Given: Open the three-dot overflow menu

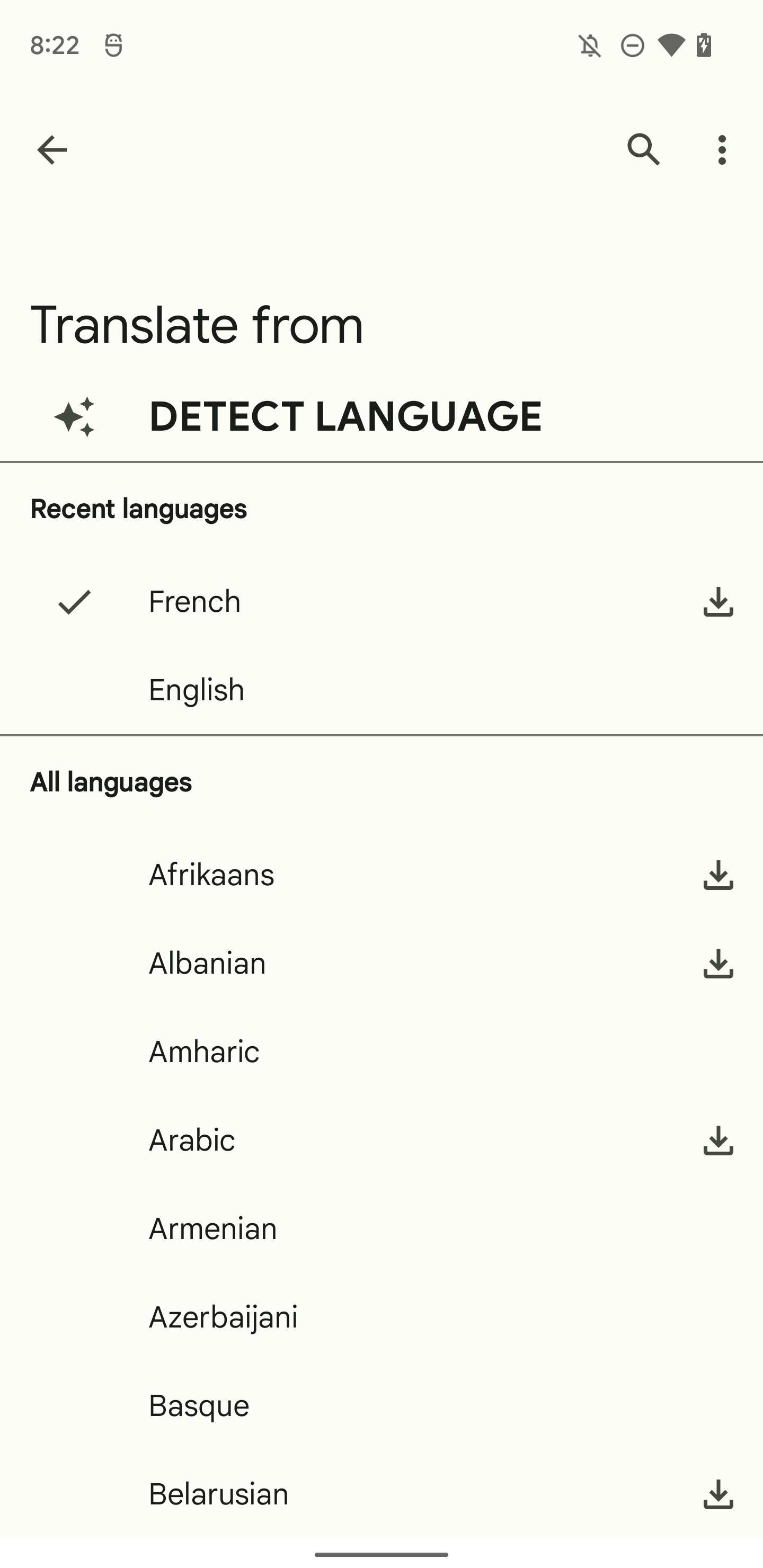Looking at the screenshot, I should (x=722, y=150).
